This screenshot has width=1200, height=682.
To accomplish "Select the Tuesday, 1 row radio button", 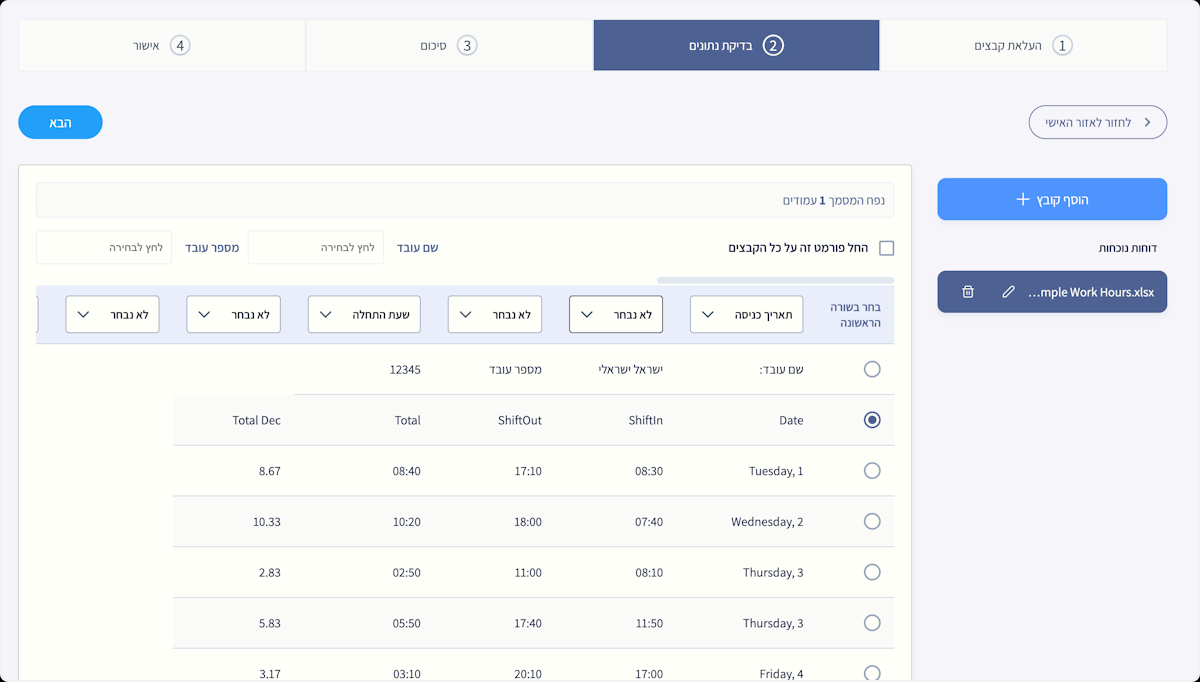I will click(872, 471).
